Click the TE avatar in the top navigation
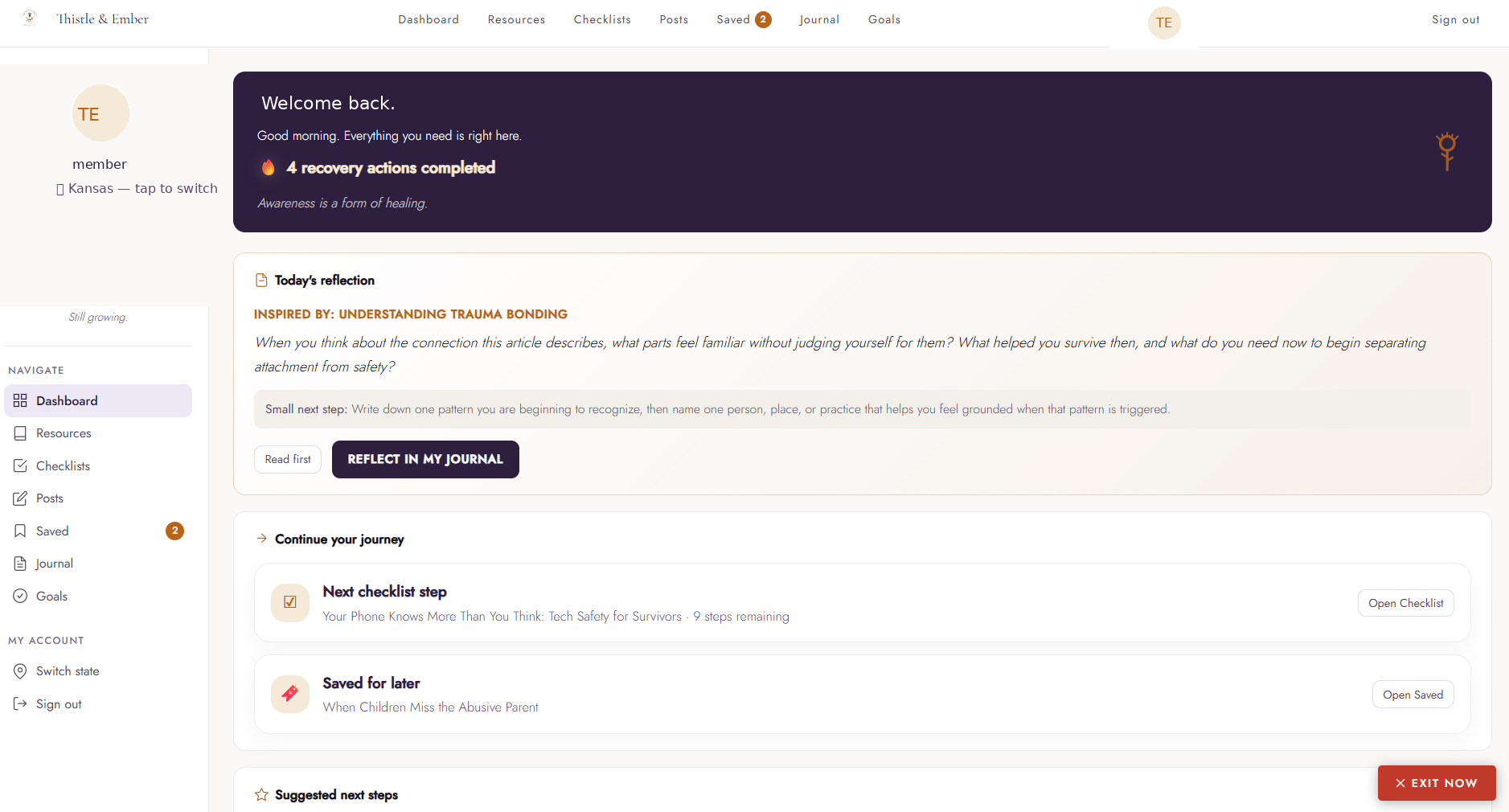The image size is (1509, 812). 1164,23
